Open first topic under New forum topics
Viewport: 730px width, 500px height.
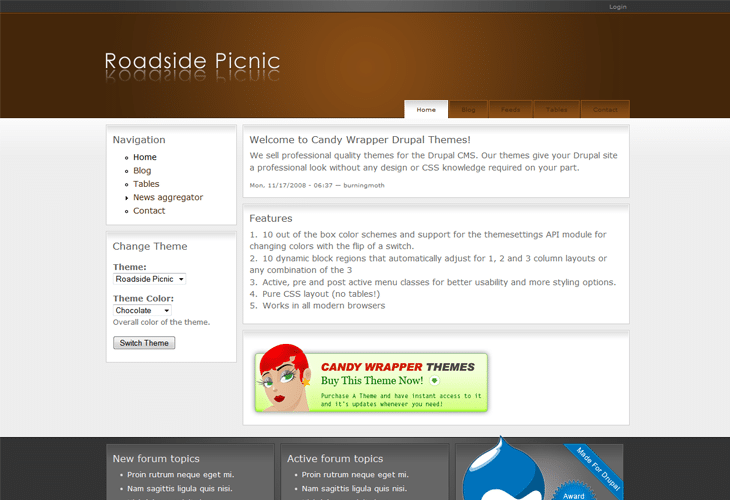point(180,475)
